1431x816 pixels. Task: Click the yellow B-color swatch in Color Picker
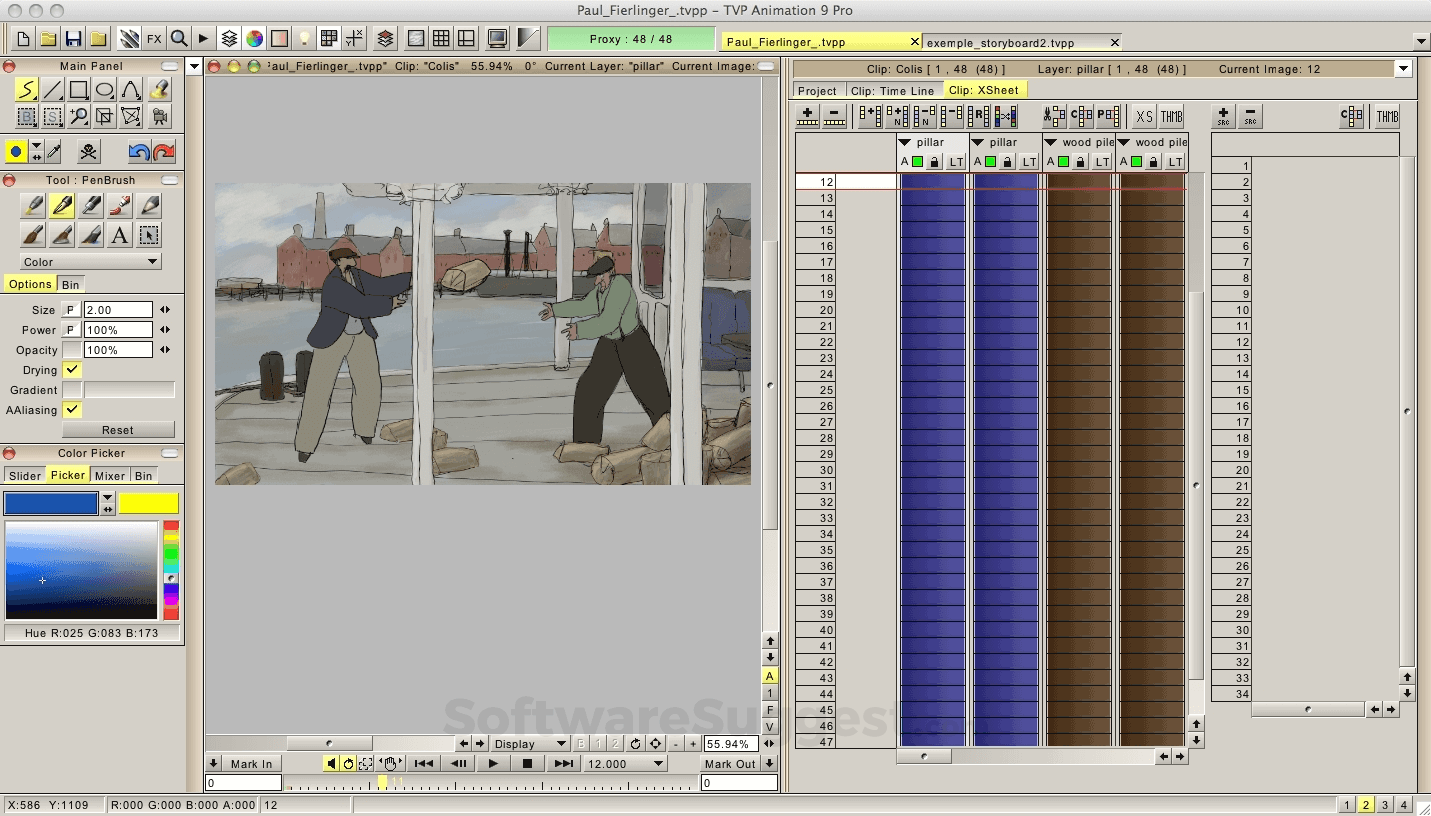(149, 503)
